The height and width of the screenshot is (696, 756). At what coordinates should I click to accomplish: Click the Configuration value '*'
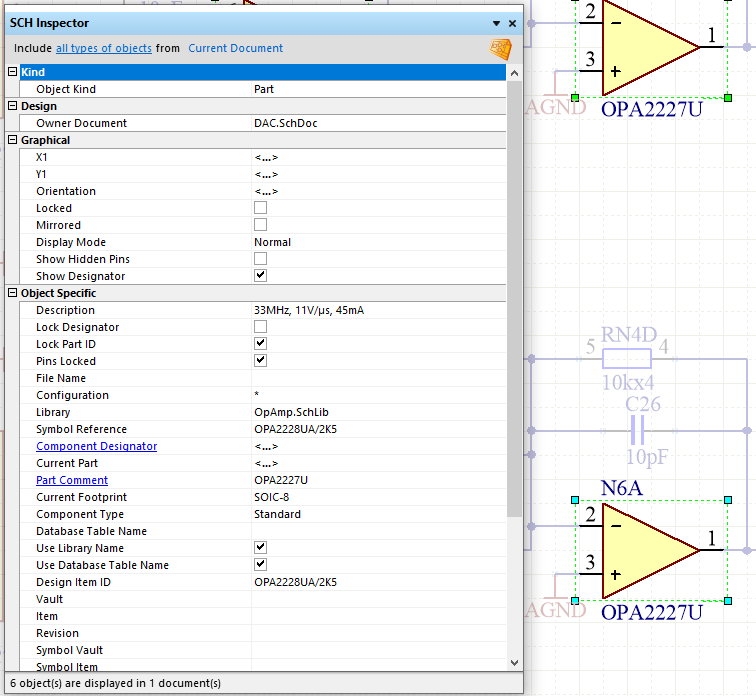tap(378, 395)
